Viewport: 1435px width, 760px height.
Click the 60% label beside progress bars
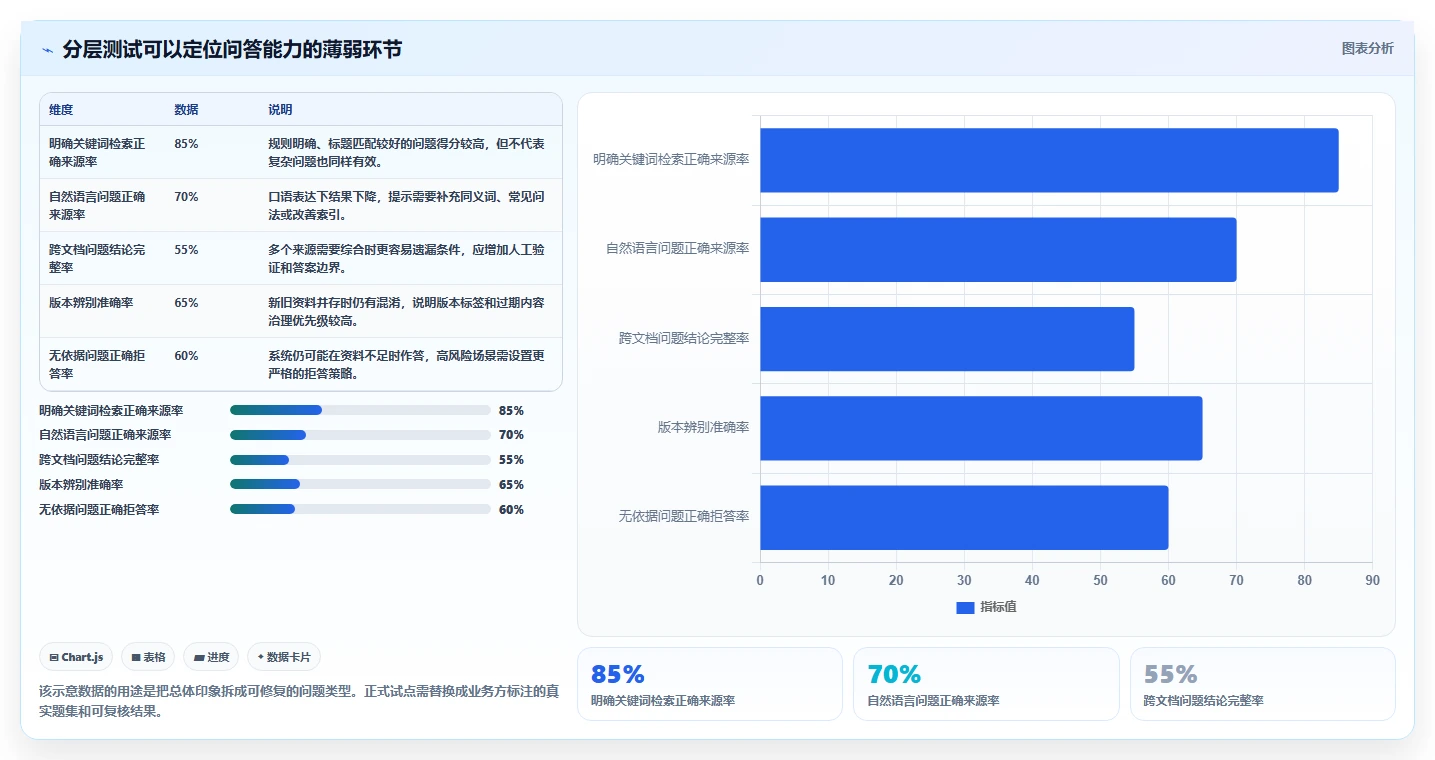click(x=511, y=510)
